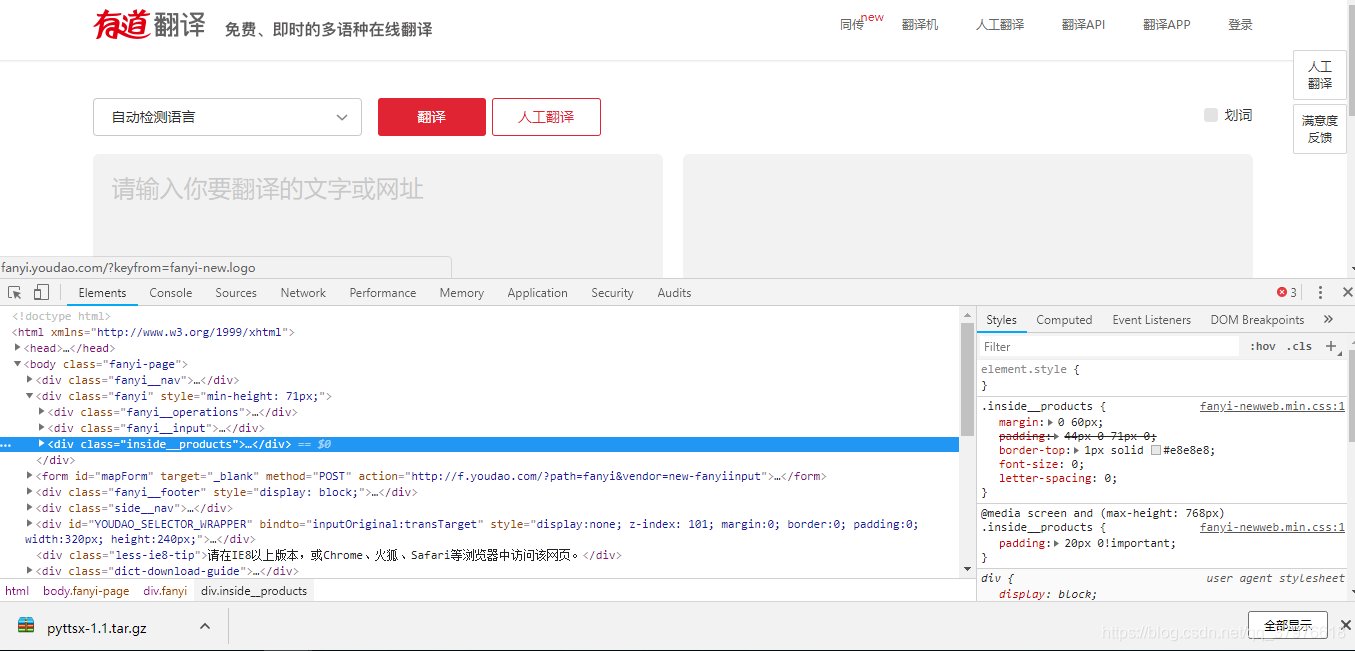Open download options arrow for pyttsx file
Screen dimensions: 1355x651
tap(205, 627)
